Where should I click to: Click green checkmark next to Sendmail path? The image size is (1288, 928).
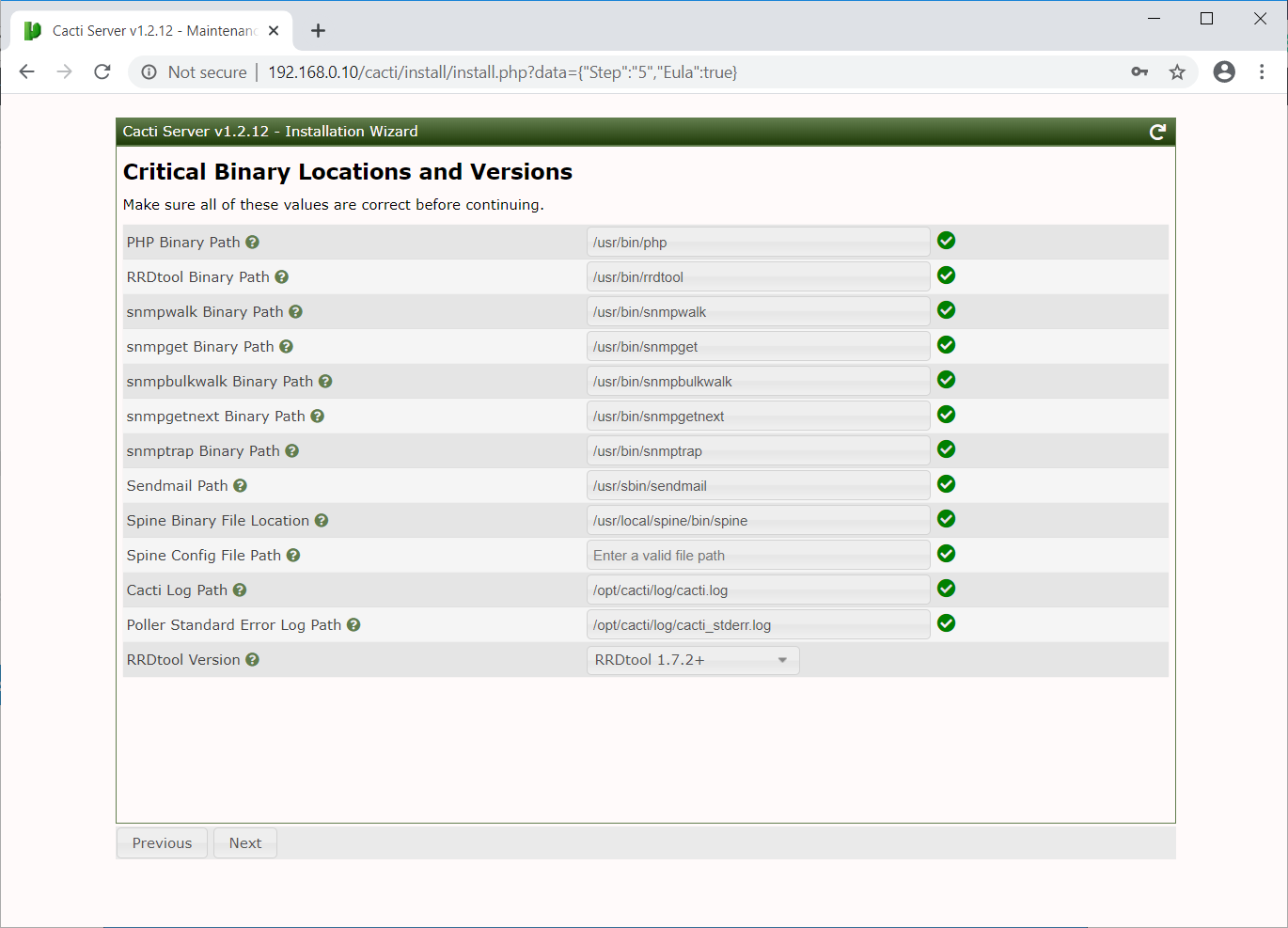click(x=947, y=484)
